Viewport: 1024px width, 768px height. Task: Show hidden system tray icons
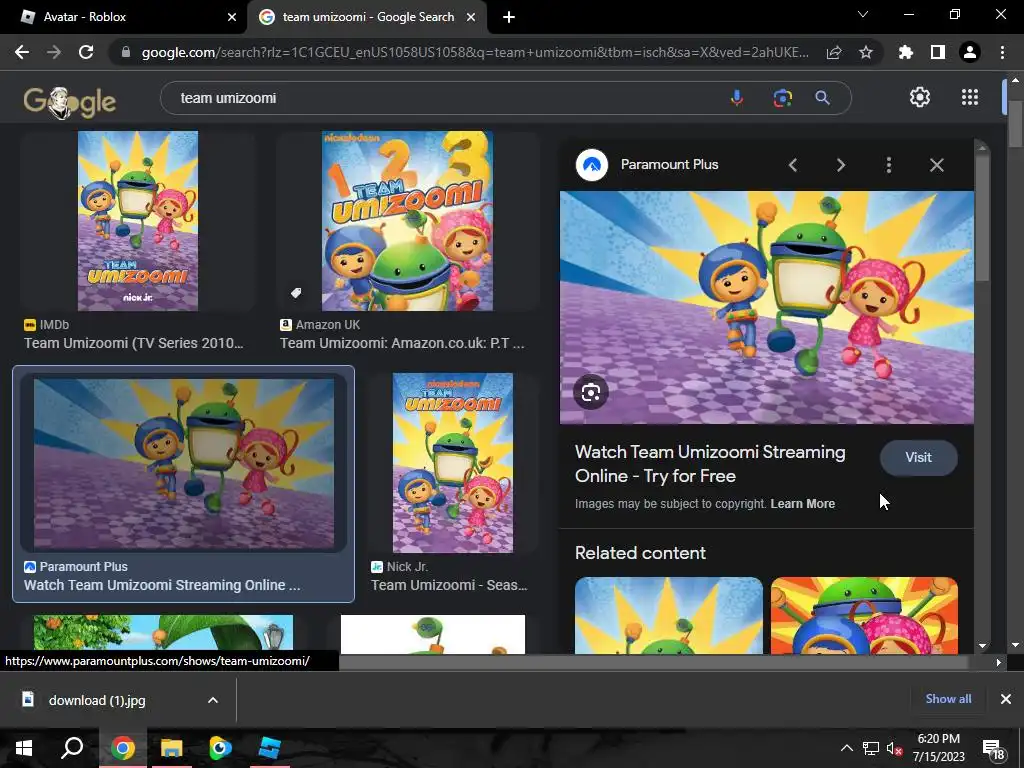point(846,748)
